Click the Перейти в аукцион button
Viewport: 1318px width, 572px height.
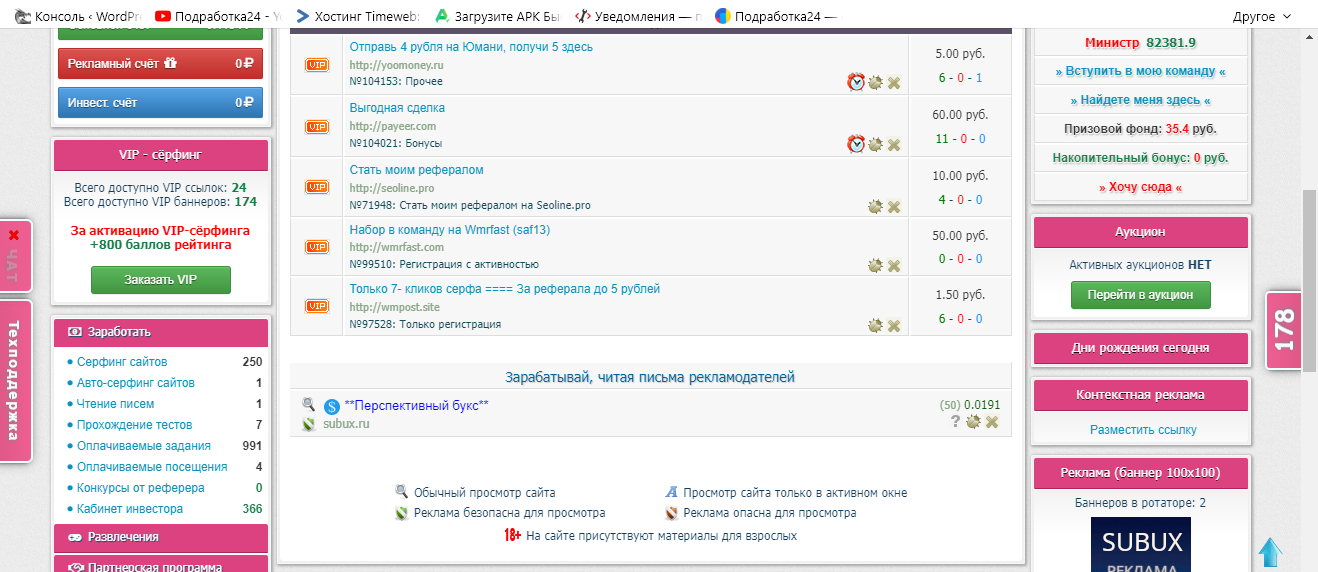pos(1141,295)
